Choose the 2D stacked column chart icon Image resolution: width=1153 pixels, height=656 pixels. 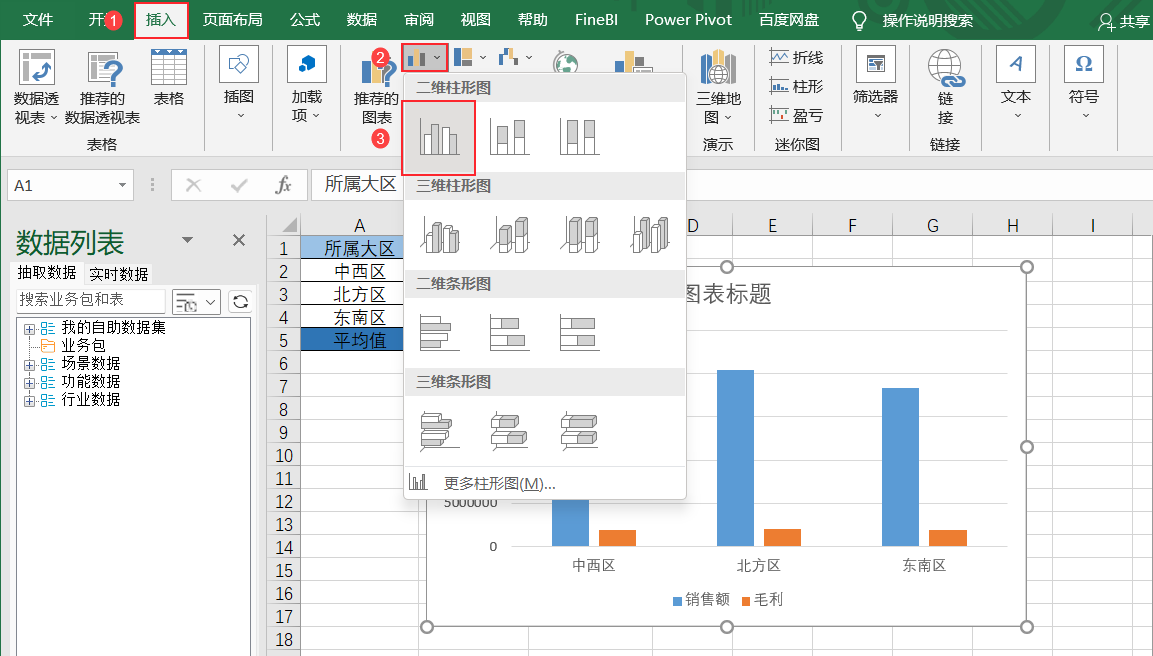[509, 138]
